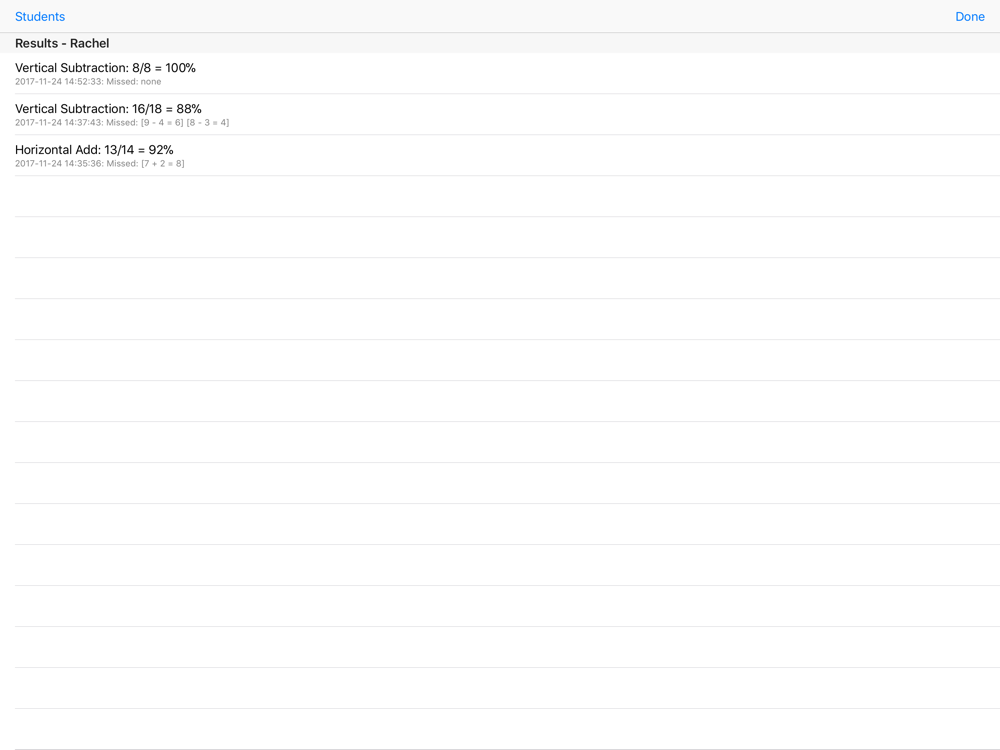Screen dimensions: 1000x750
Task: Click the 92% score text
Action: coord(161,149)
